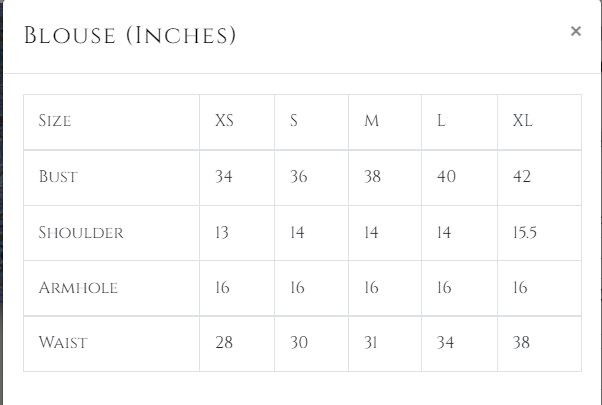Select the Armhole row label
602x405 pixels.
click(x=78, y=288)
